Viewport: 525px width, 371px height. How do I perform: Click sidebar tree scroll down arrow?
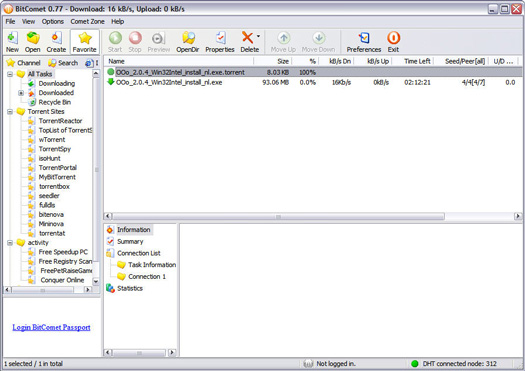pyautogui.click(x=96, y=281)
